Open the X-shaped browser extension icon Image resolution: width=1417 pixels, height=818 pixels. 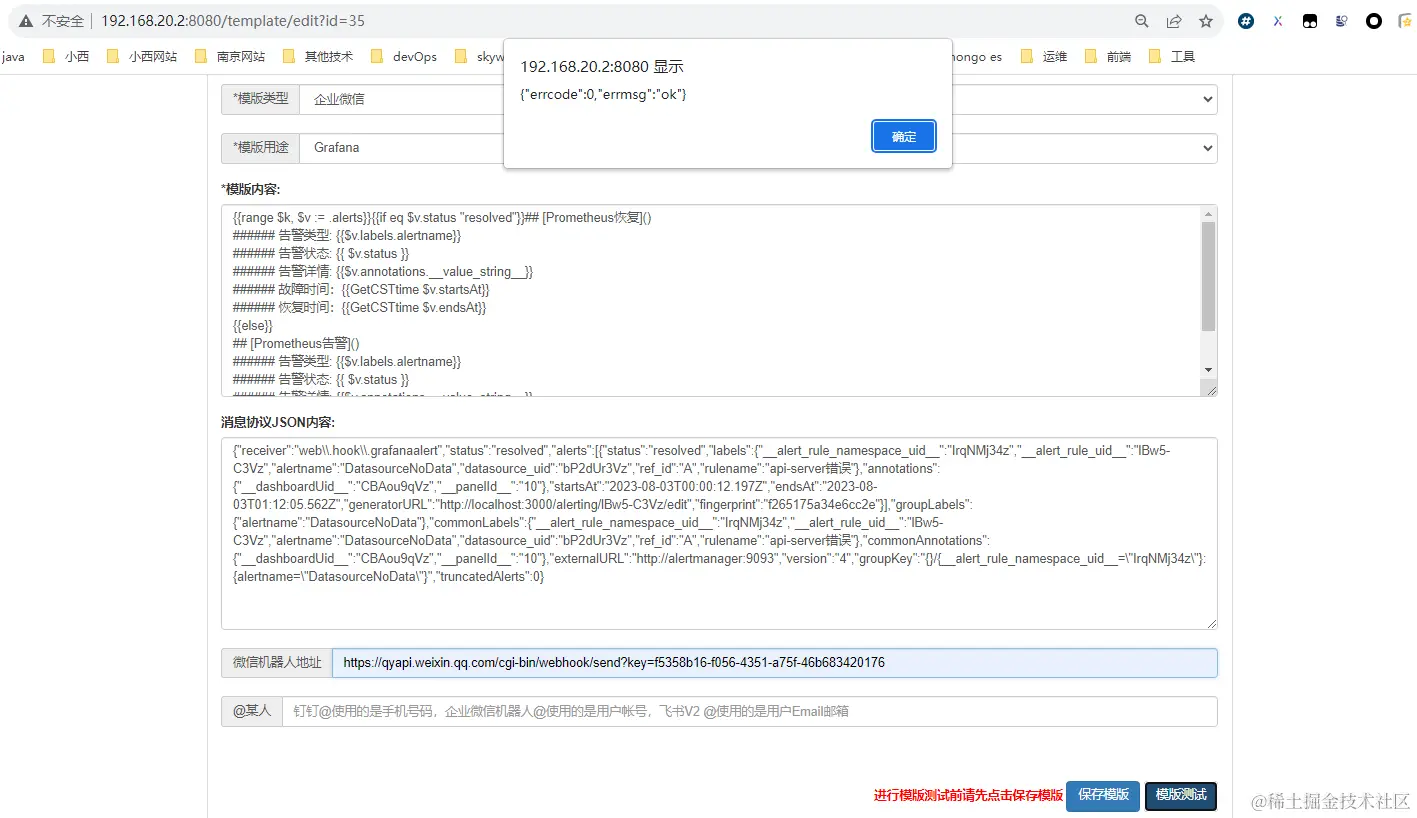(x=1278, y=21)
